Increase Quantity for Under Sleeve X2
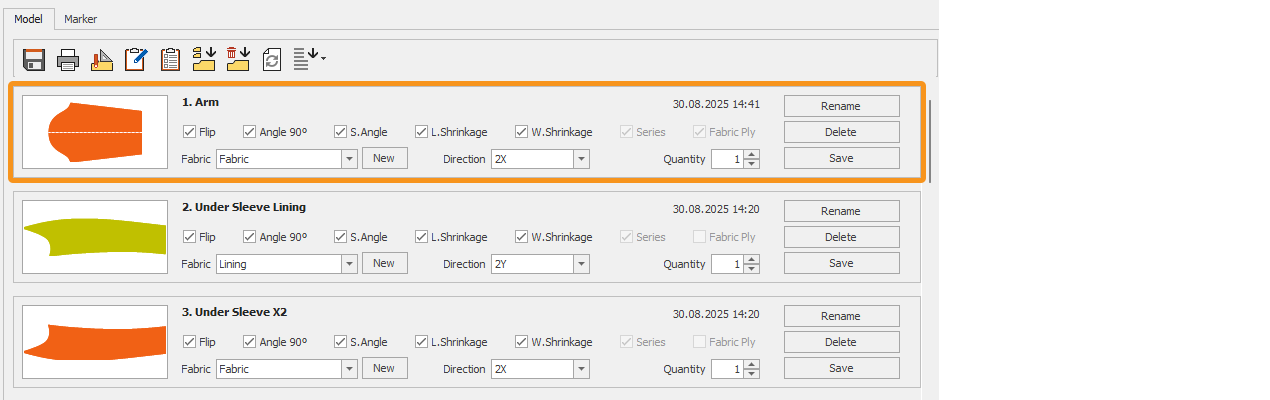Screen dimensions: 1270x400 point(752,364)
